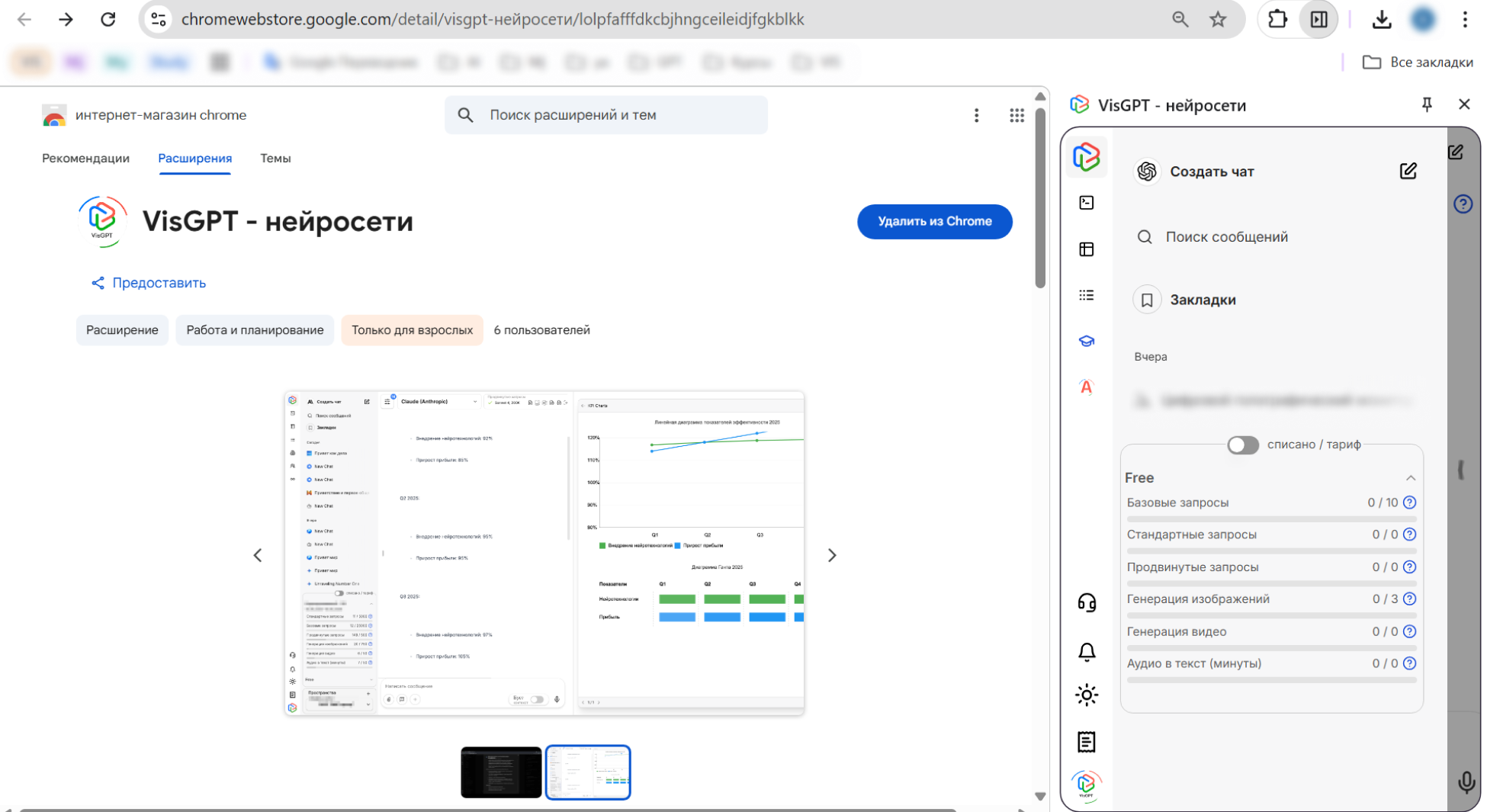Show next screenshot in carousel

[x=832, y=556]
